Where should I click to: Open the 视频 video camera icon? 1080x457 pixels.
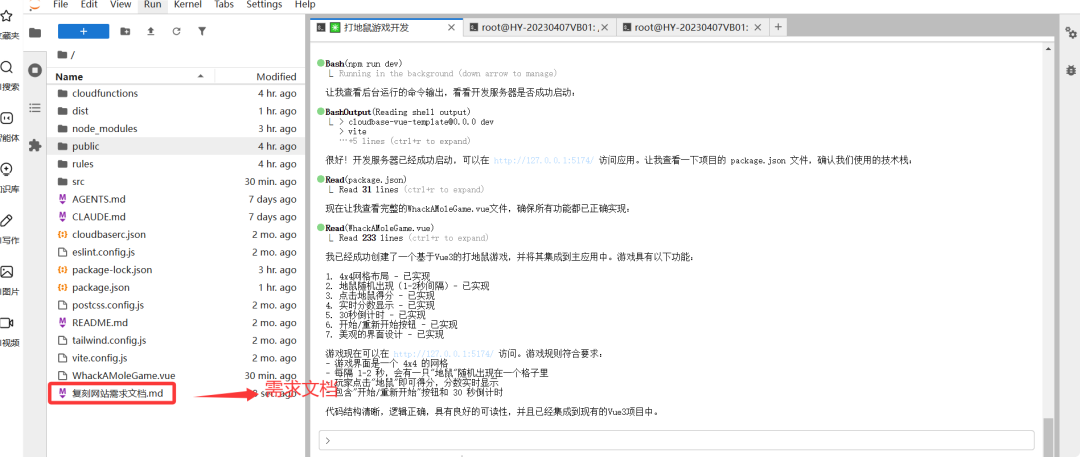[7, 323]
